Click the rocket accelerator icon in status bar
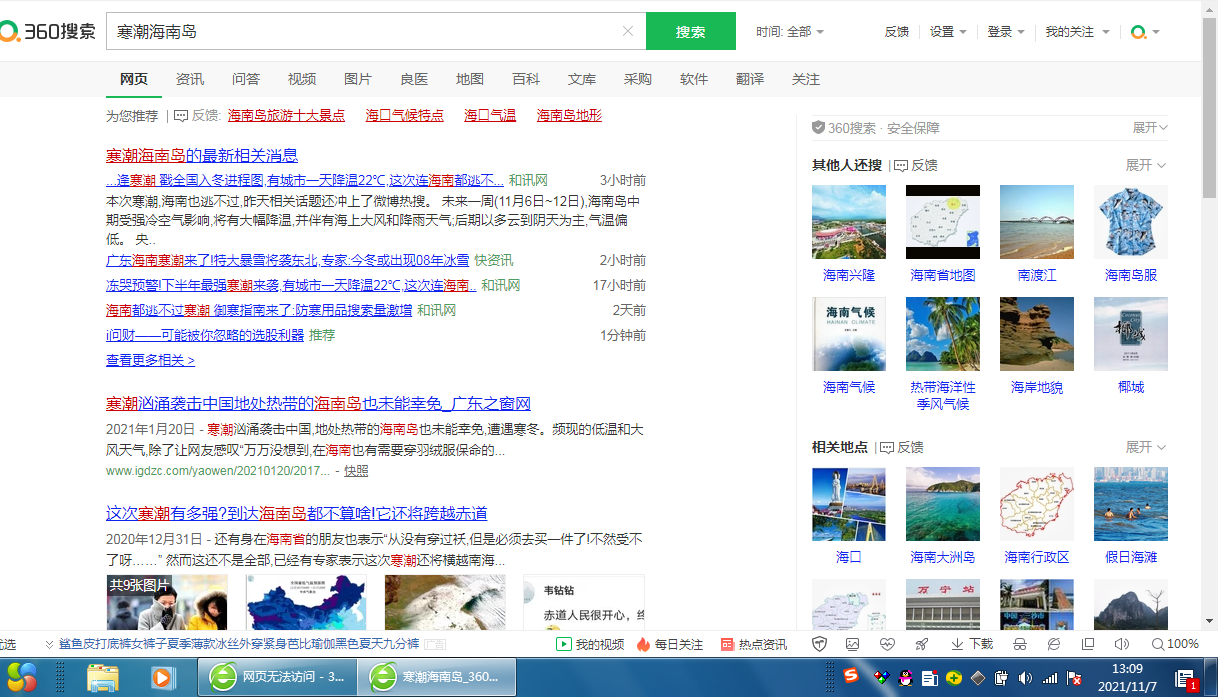Viewport: 1218px width, 697px height. click(921, 644)
